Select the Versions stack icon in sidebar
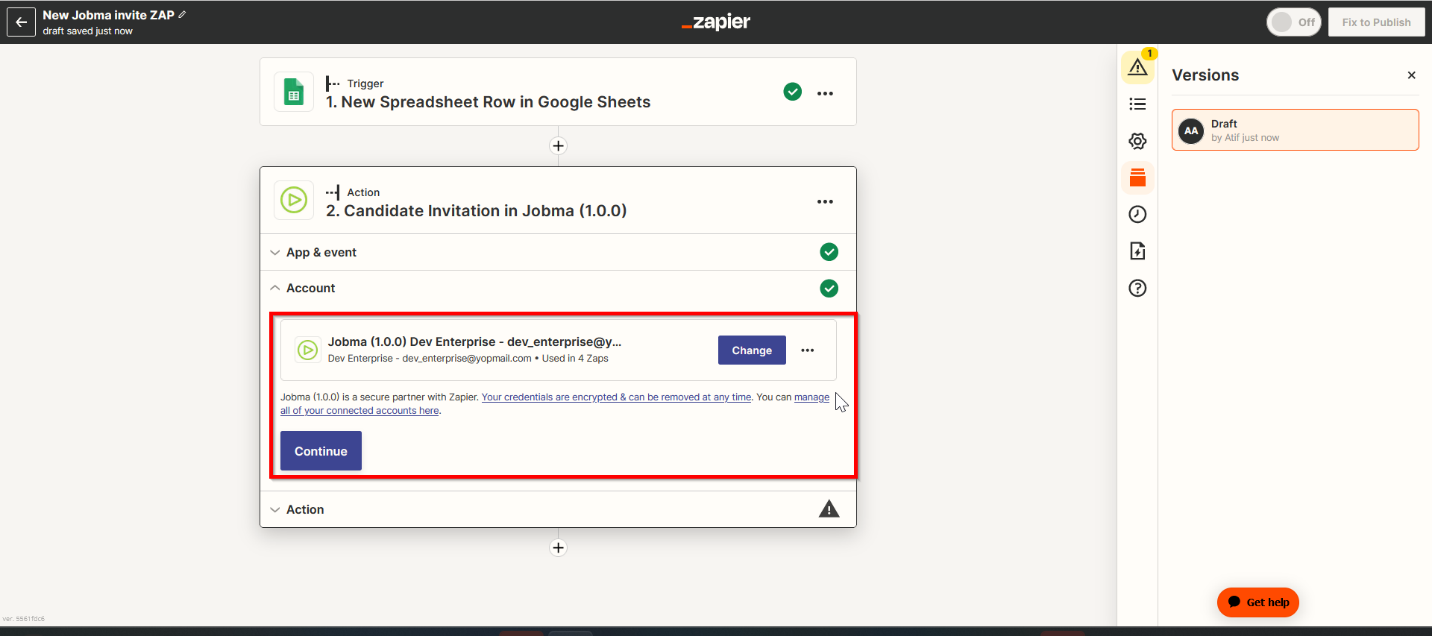The height and width of the screenshot is (636, 1432). (x=1137, y=178)
